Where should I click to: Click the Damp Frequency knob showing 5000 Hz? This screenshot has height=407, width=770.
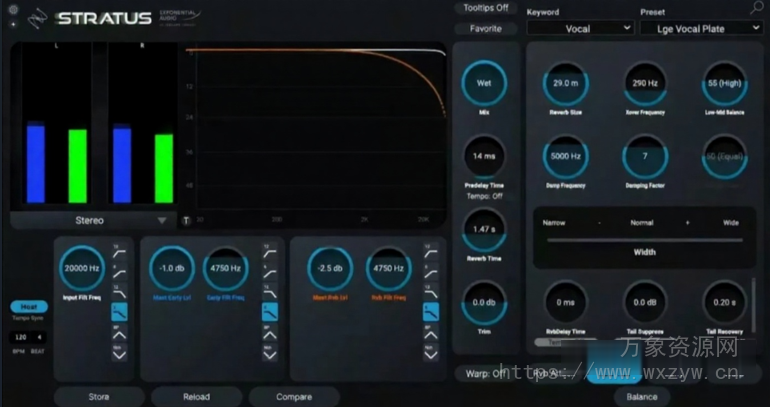tap(566, 157)
